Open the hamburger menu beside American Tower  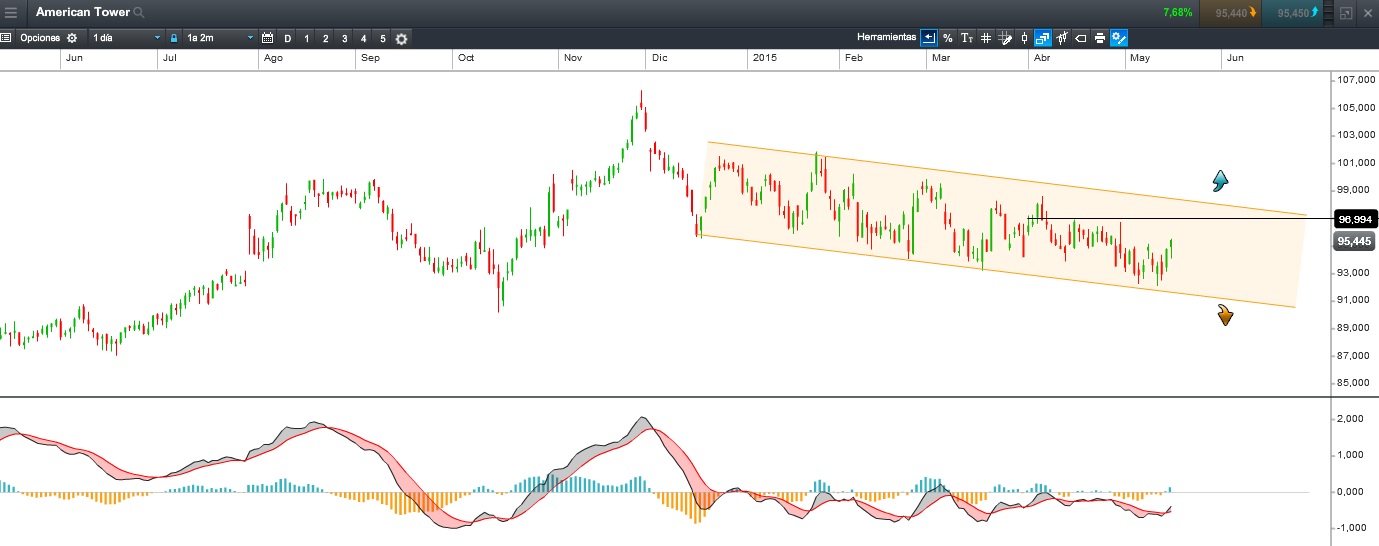point(11,13)
